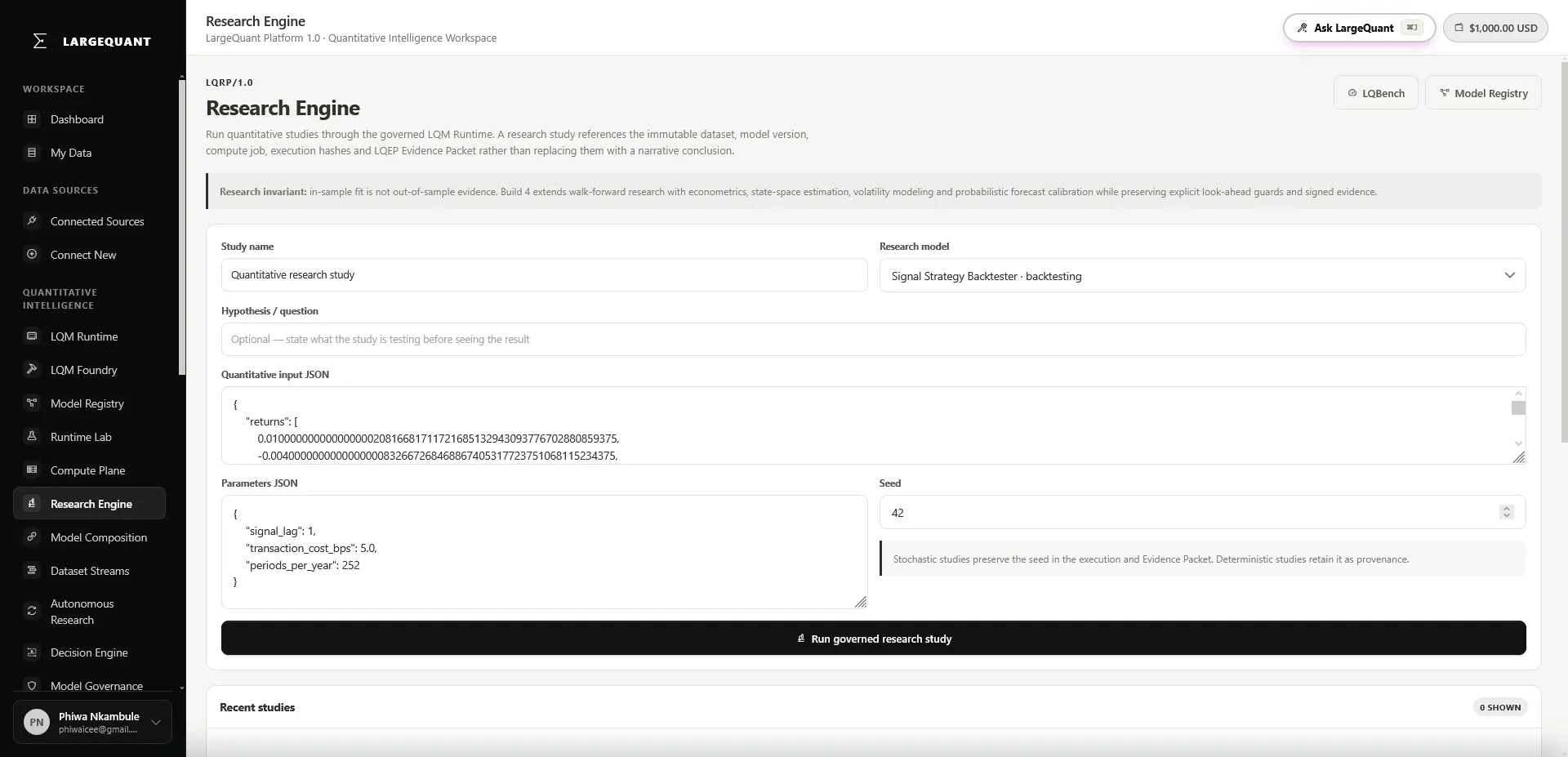Image resolution: width=1568 pixels, height=757 pixels.
Task: Click the Quantitative input JSON scrollbar thumb
Action: 1518,408
